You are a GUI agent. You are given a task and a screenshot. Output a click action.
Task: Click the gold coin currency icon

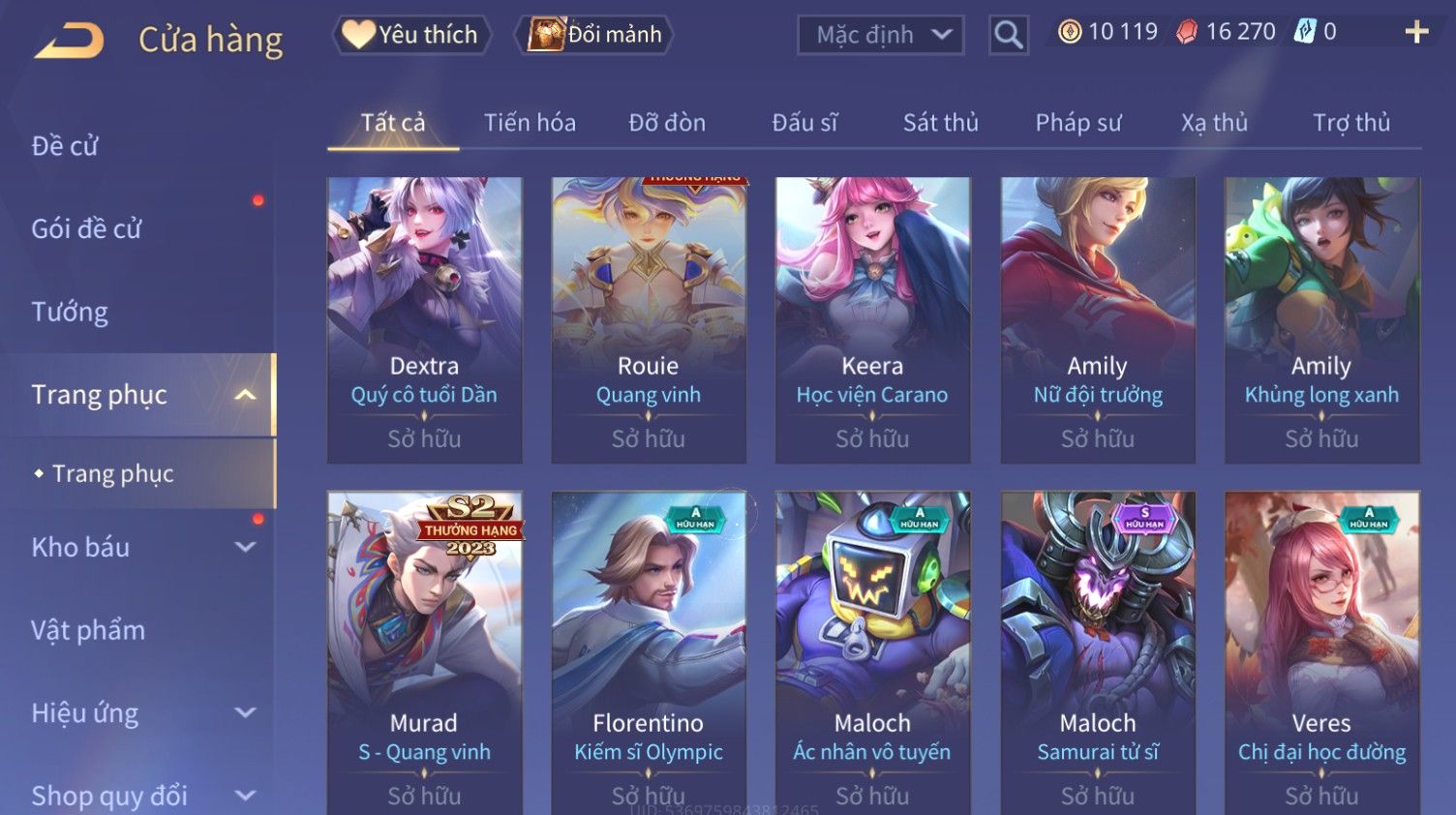[x=1069, y=32]
